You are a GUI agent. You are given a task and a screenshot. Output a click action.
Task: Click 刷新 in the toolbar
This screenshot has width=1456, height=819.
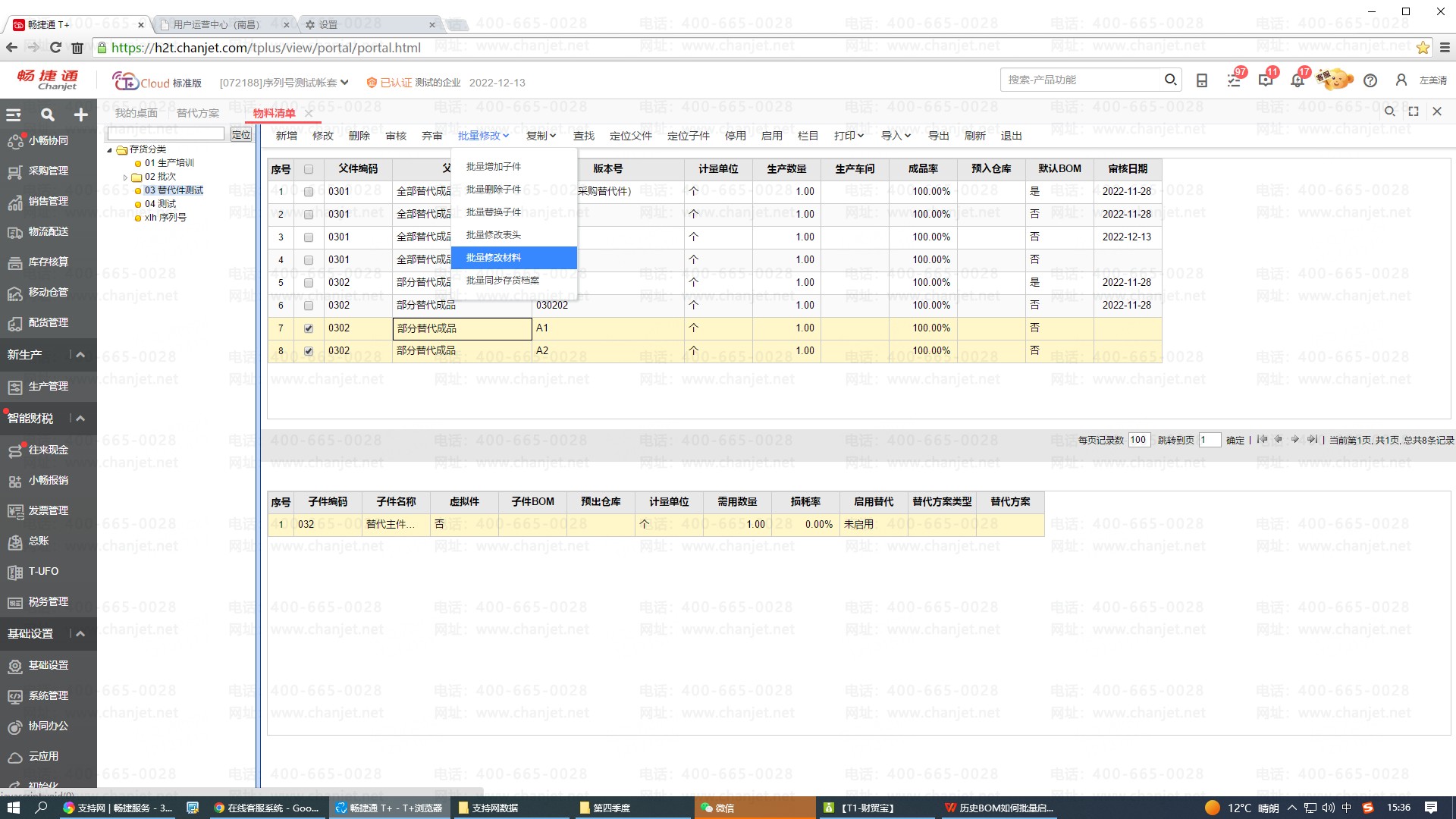[974, 136]
